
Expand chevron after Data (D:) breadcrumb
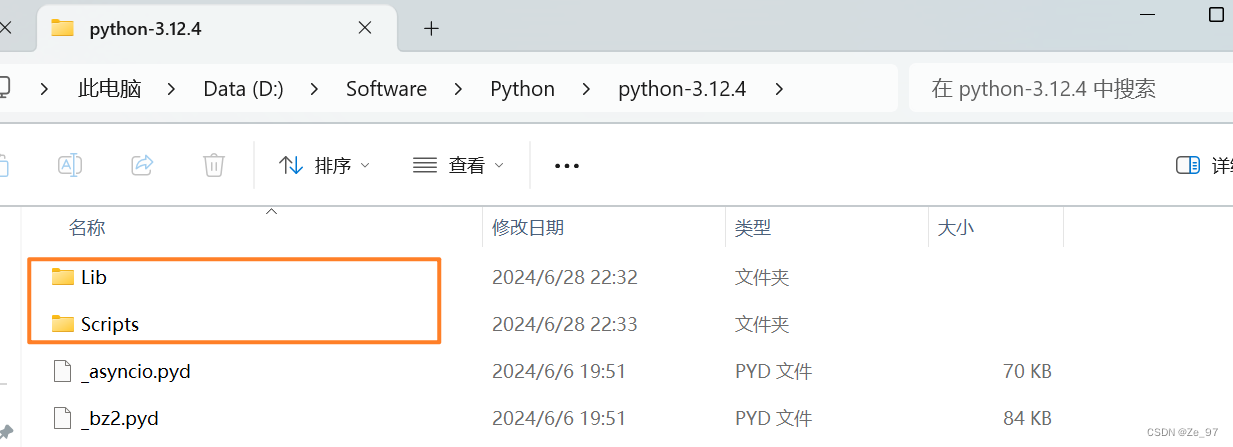[x=315, y=89]
